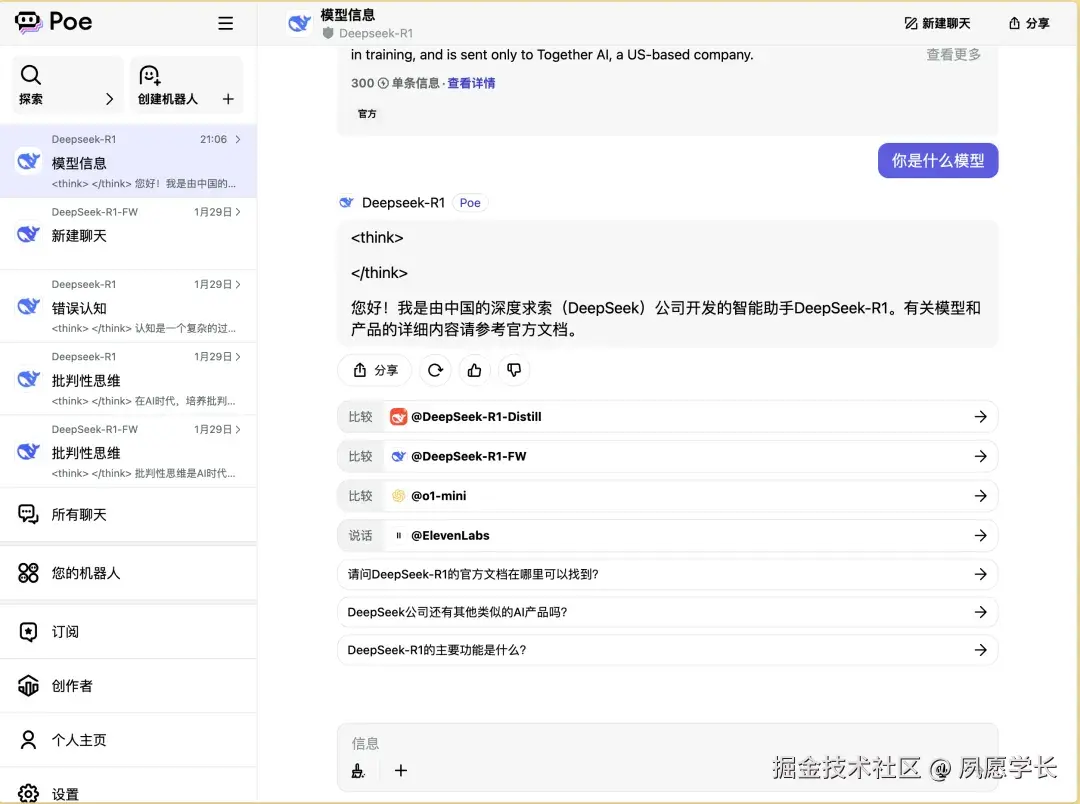Toggle the Poe badge on the response
This screenshot has width=1080, height=804.
coord(470,202)
